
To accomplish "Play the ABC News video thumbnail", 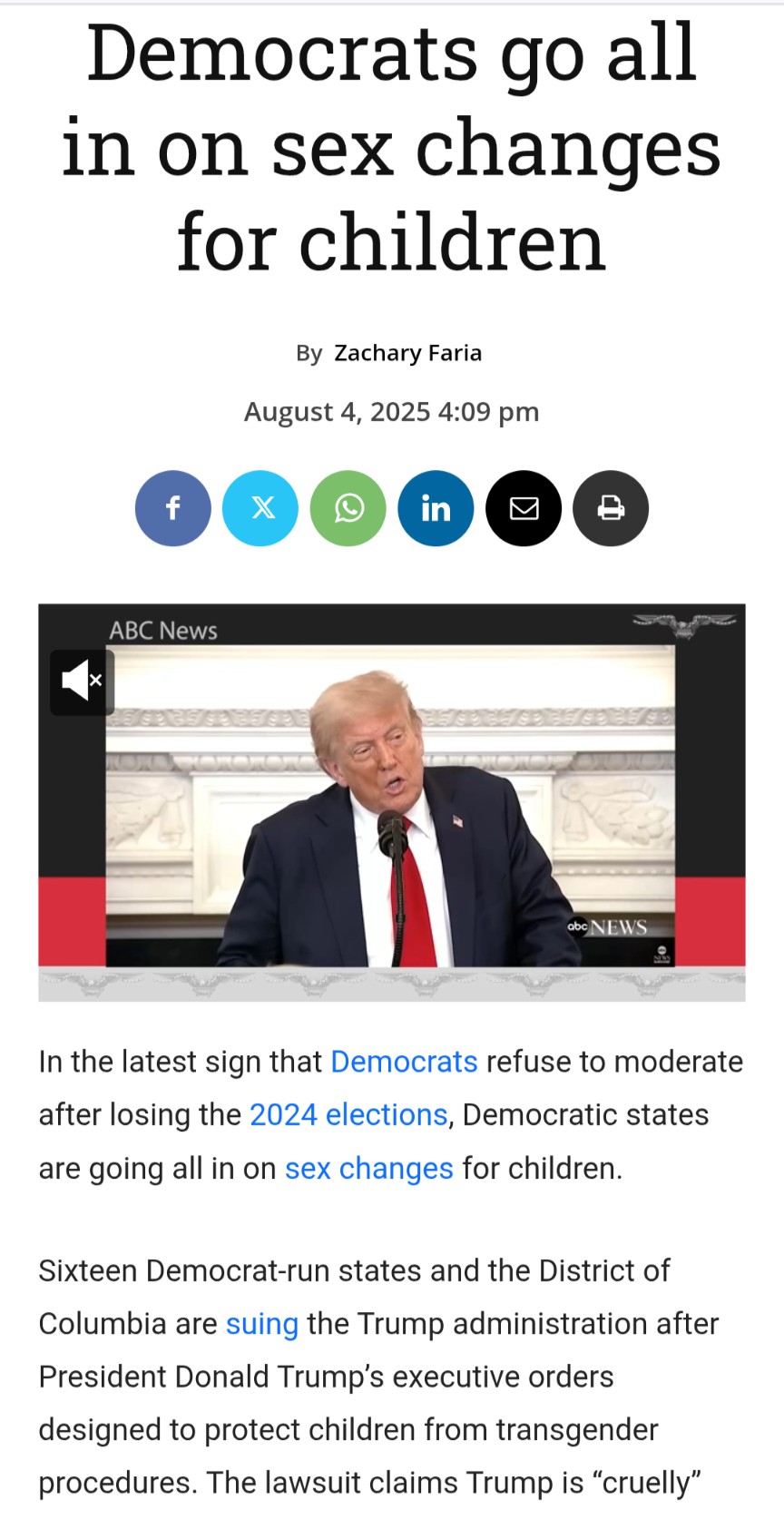I will (x=391, y=804).
